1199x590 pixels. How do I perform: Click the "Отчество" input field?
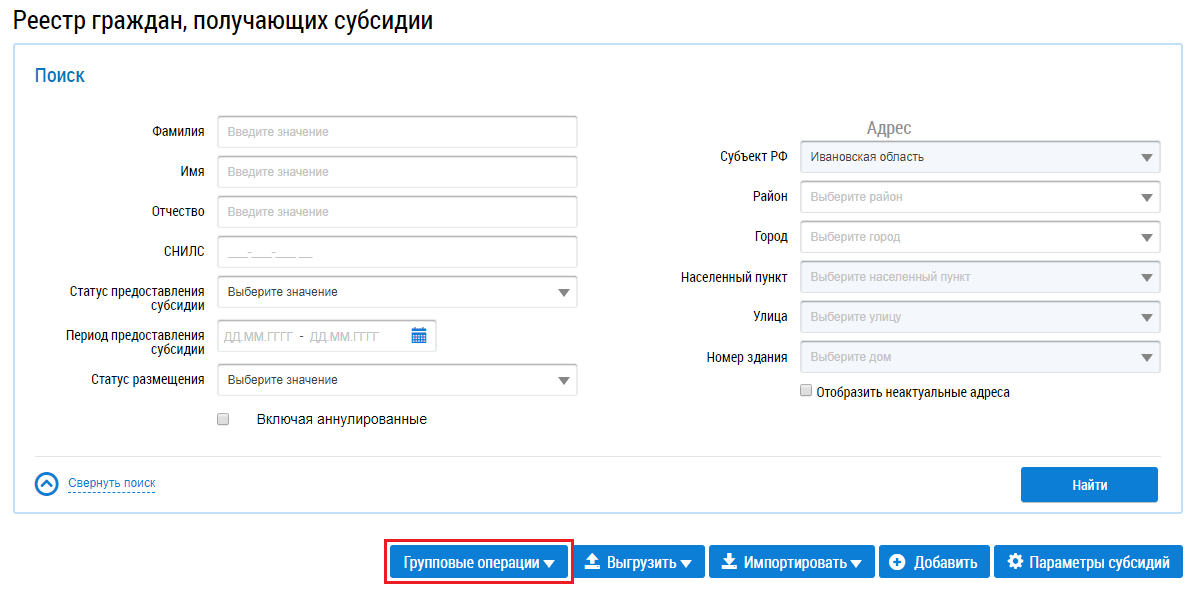tap(397, 212)
